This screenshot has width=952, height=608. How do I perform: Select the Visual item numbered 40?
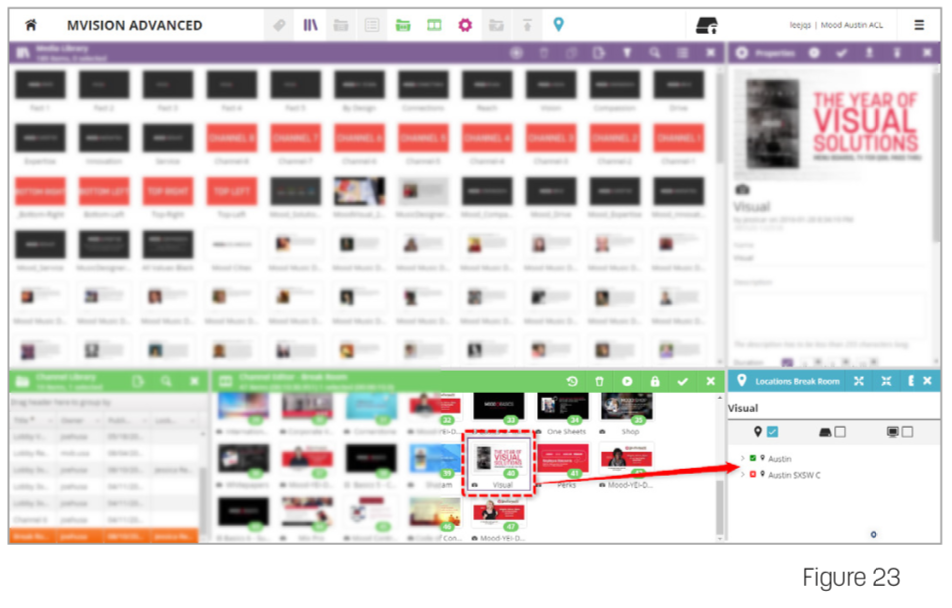click(x=498, y=463)
